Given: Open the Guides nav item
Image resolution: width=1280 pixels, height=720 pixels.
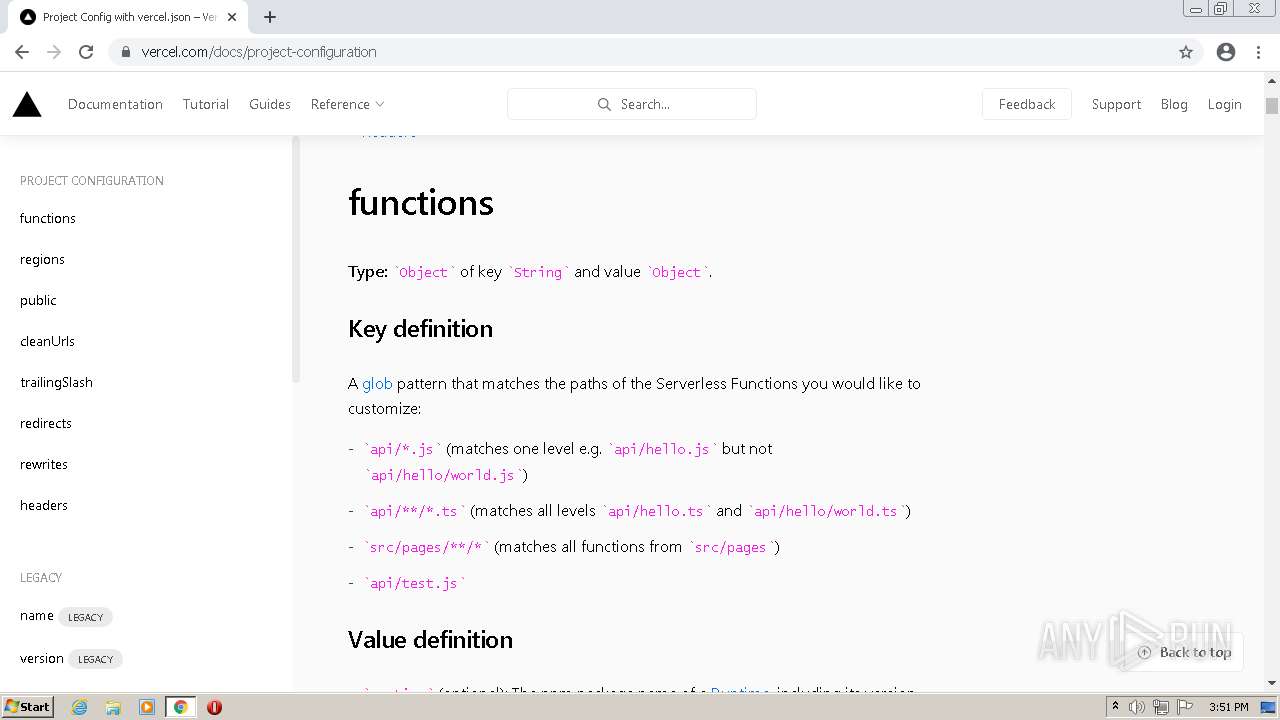Looking at the screenshot, I should point(270,104).
